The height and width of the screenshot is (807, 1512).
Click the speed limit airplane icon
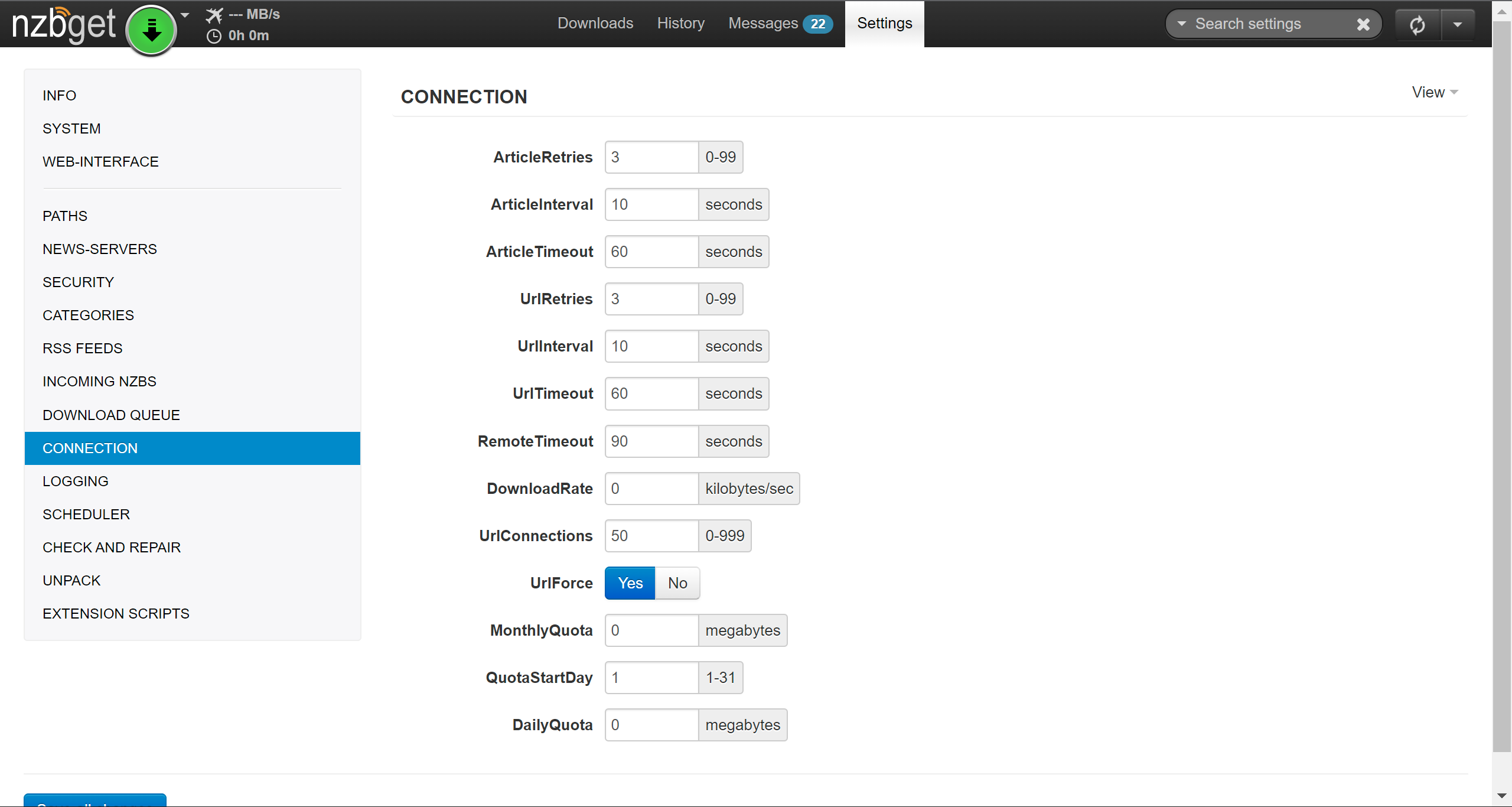pyautogui.click(x=214, y=15)
